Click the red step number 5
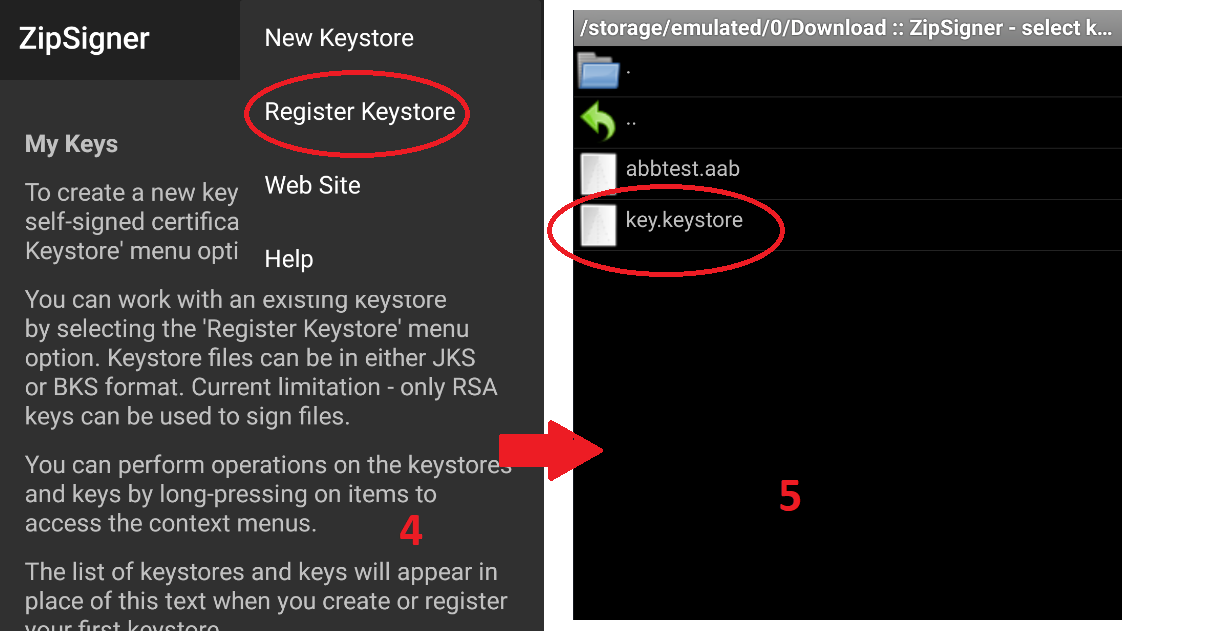1205x631 pixels. (x=790, y=497)
